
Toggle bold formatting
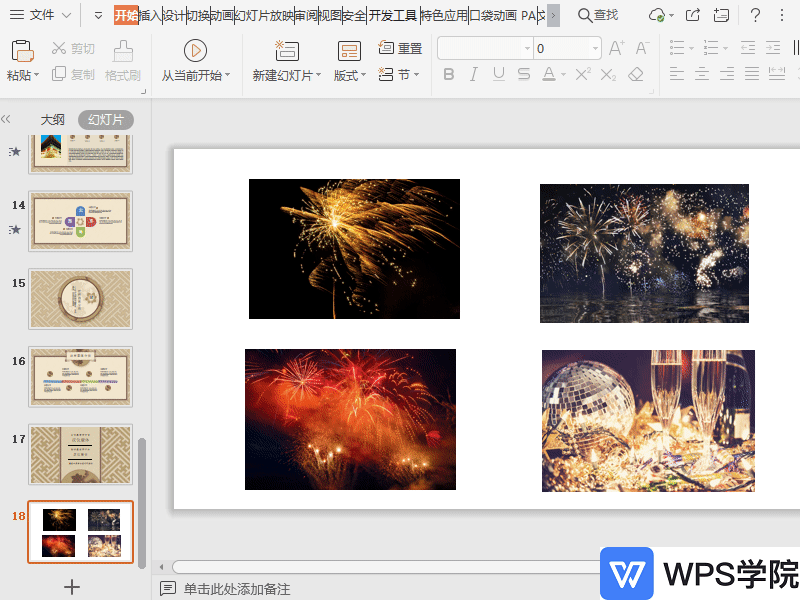(448, 74)
